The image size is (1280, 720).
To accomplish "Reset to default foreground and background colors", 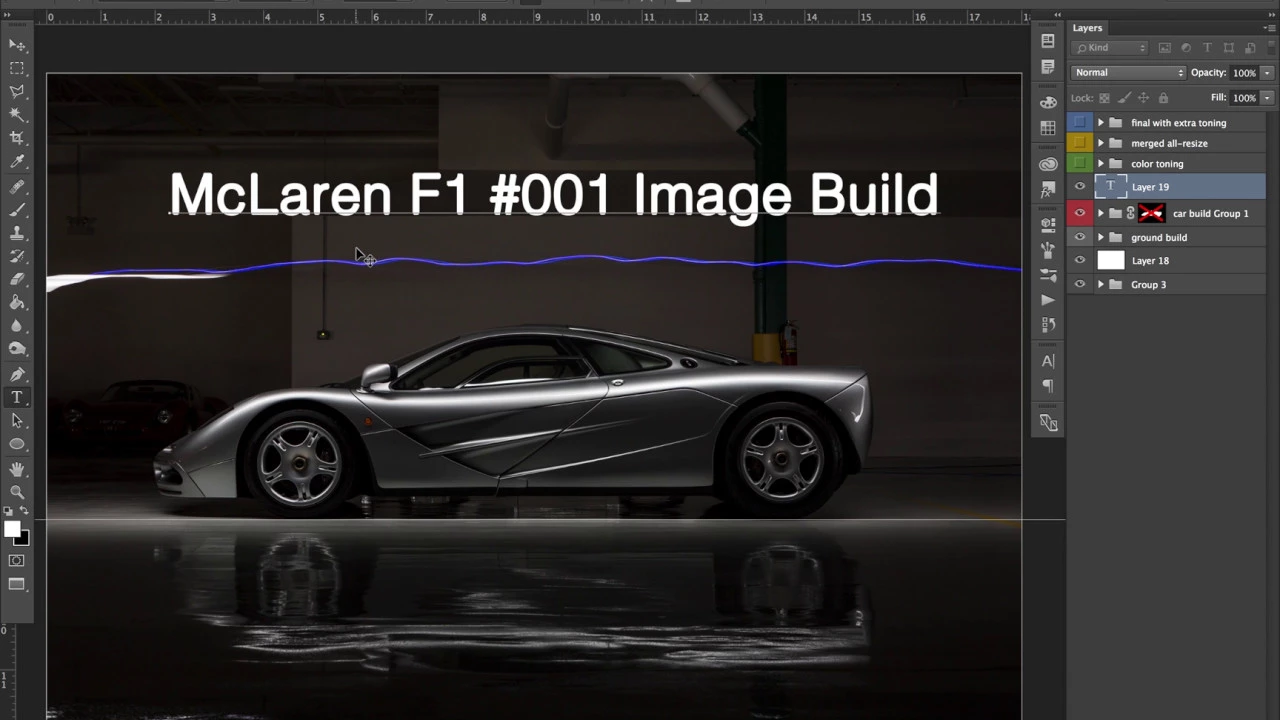I will tap(8, 512).
